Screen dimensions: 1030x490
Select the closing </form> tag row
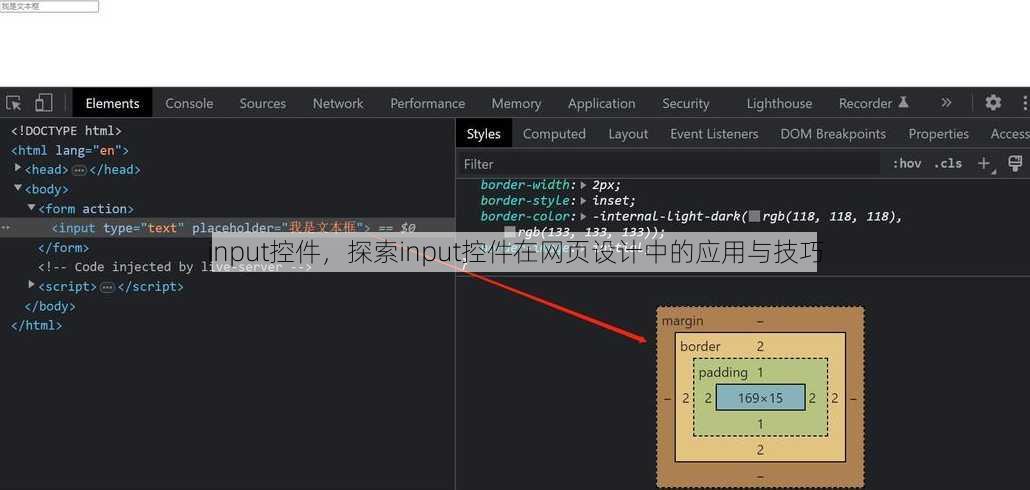[x=63, y=248]
